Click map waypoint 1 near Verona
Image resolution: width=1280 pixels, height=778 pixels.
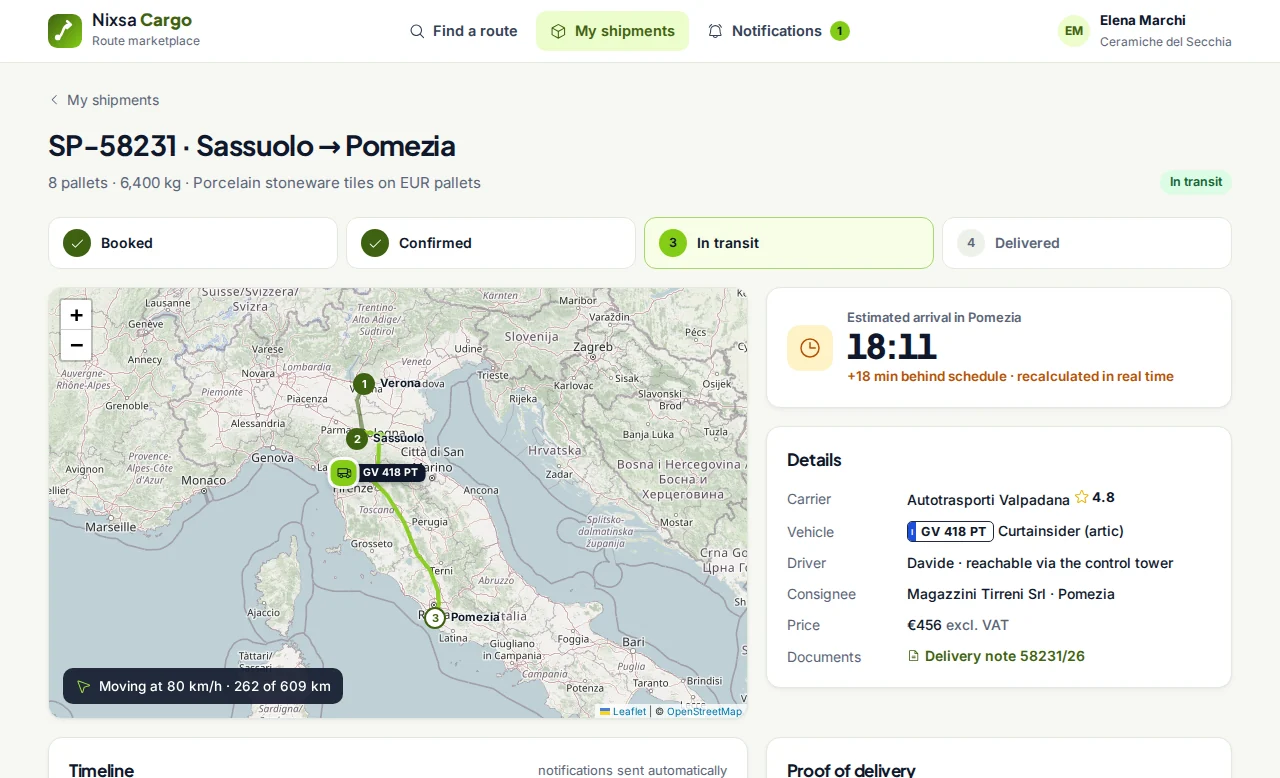click(364, 384)
